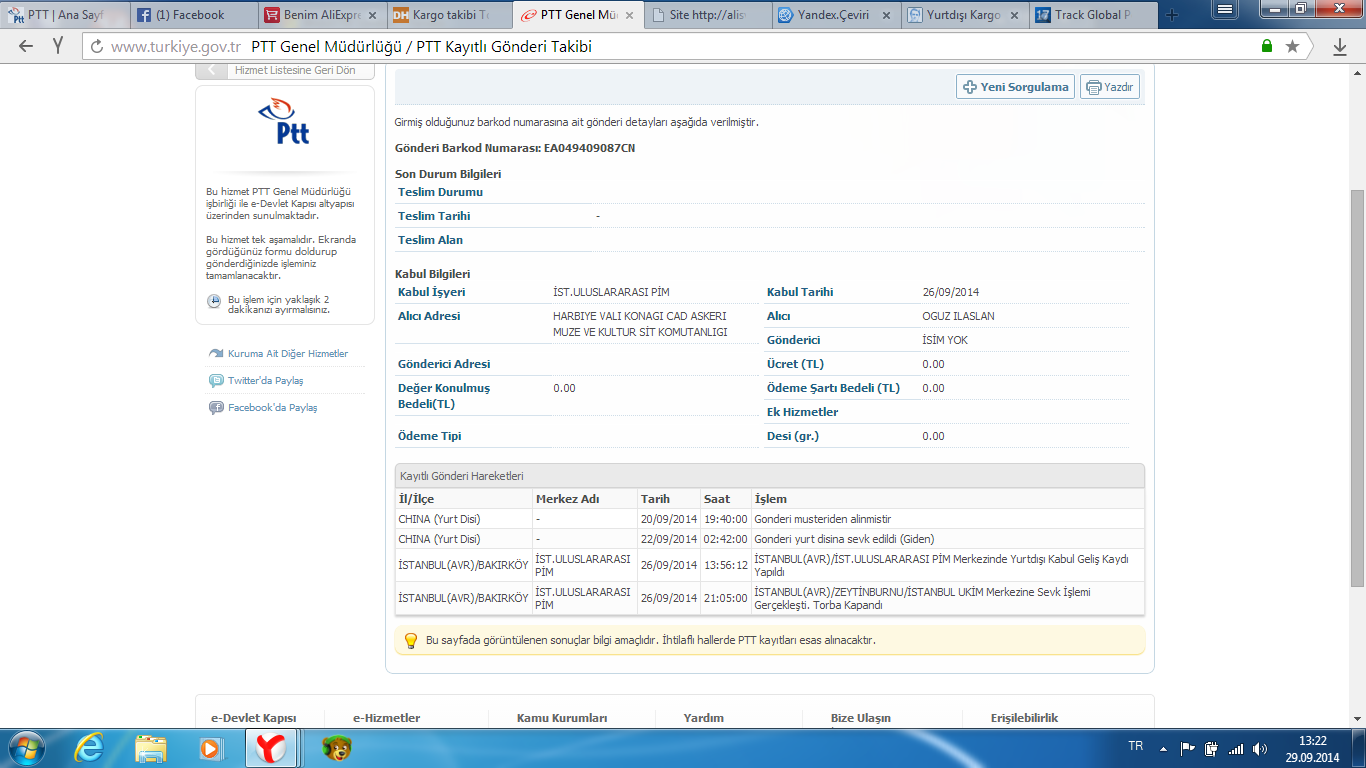This screenshot has height=768, width=1366.
Task: Reload the page with the refresh icon
Action: (97, 47)
